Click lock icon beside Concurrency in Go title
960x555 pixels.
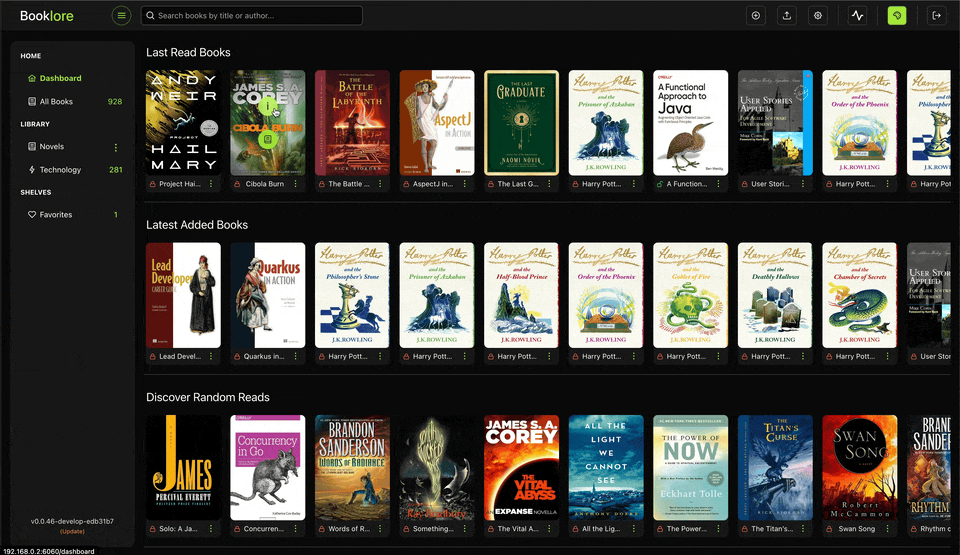pyautogui.click(x=237, y=529)
